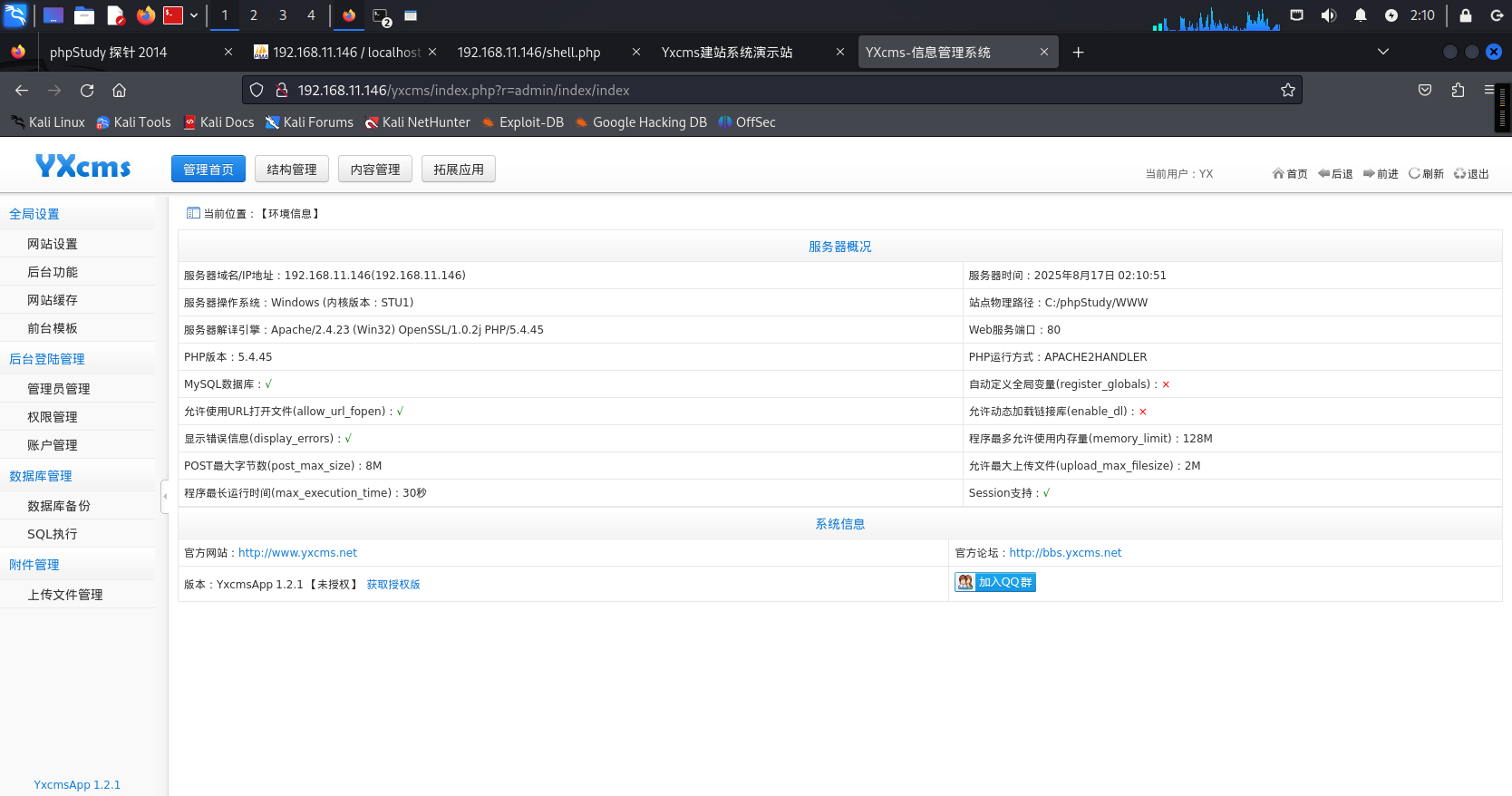Click the 加入QQ群 button
The image size is (1512, 796).
point(995,582)
